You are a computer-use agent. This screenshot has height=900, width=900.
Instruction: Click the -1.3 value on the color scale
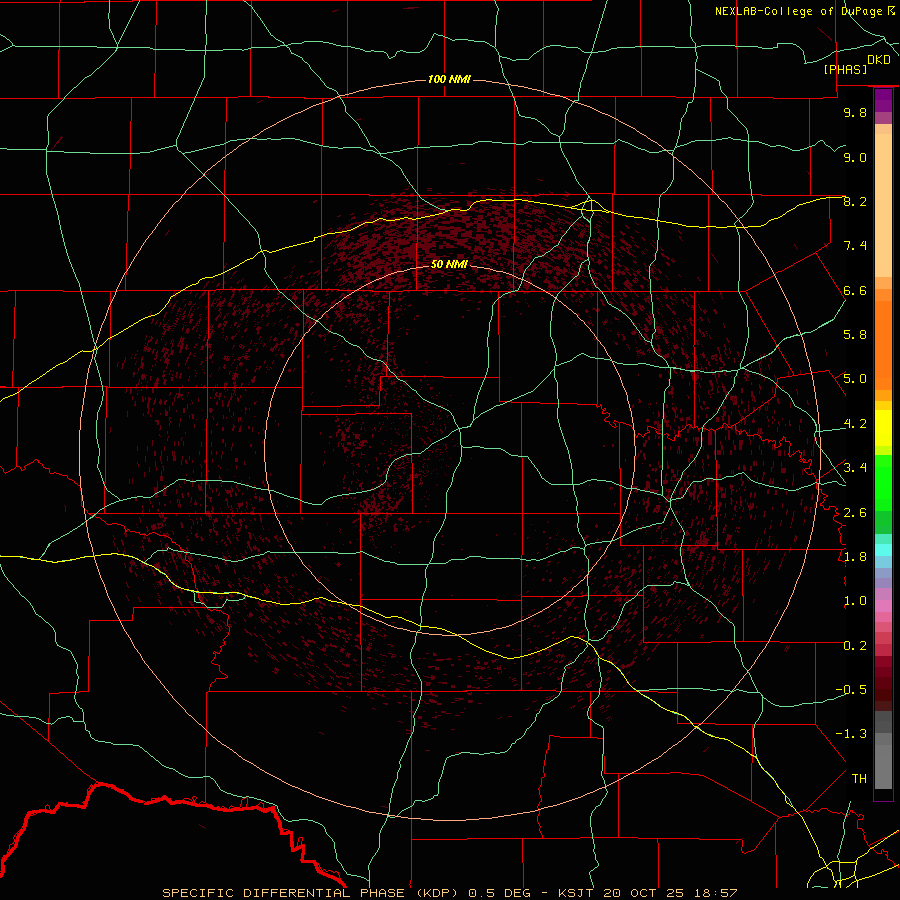(x=851, y=734)
